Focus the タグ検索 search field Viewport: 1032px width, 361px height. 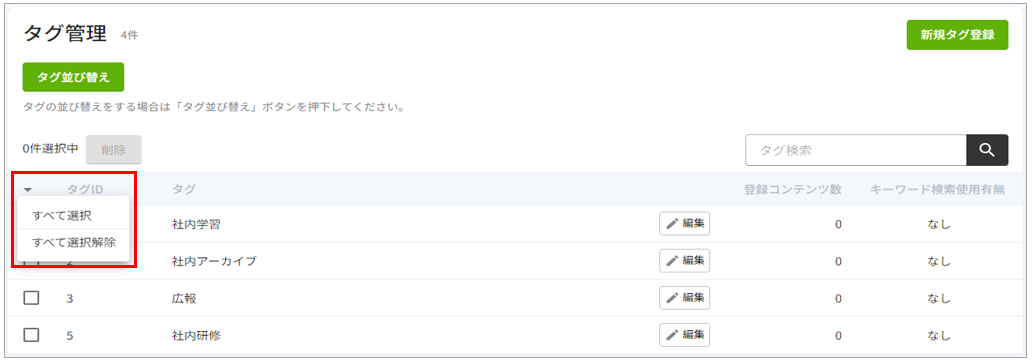[x=856, y=150]
